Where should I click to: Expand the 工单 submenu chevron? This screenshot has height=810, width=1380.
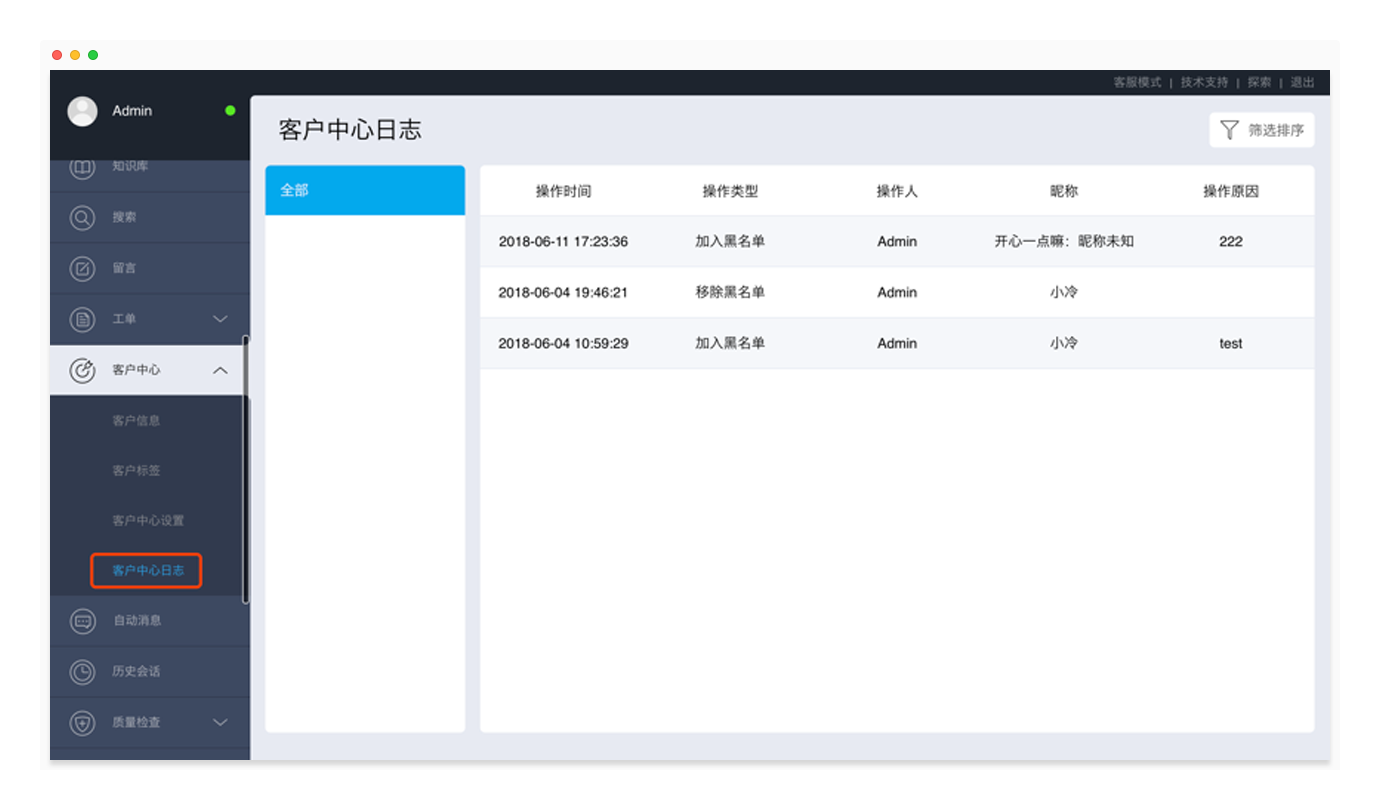(x=221, y=319)
